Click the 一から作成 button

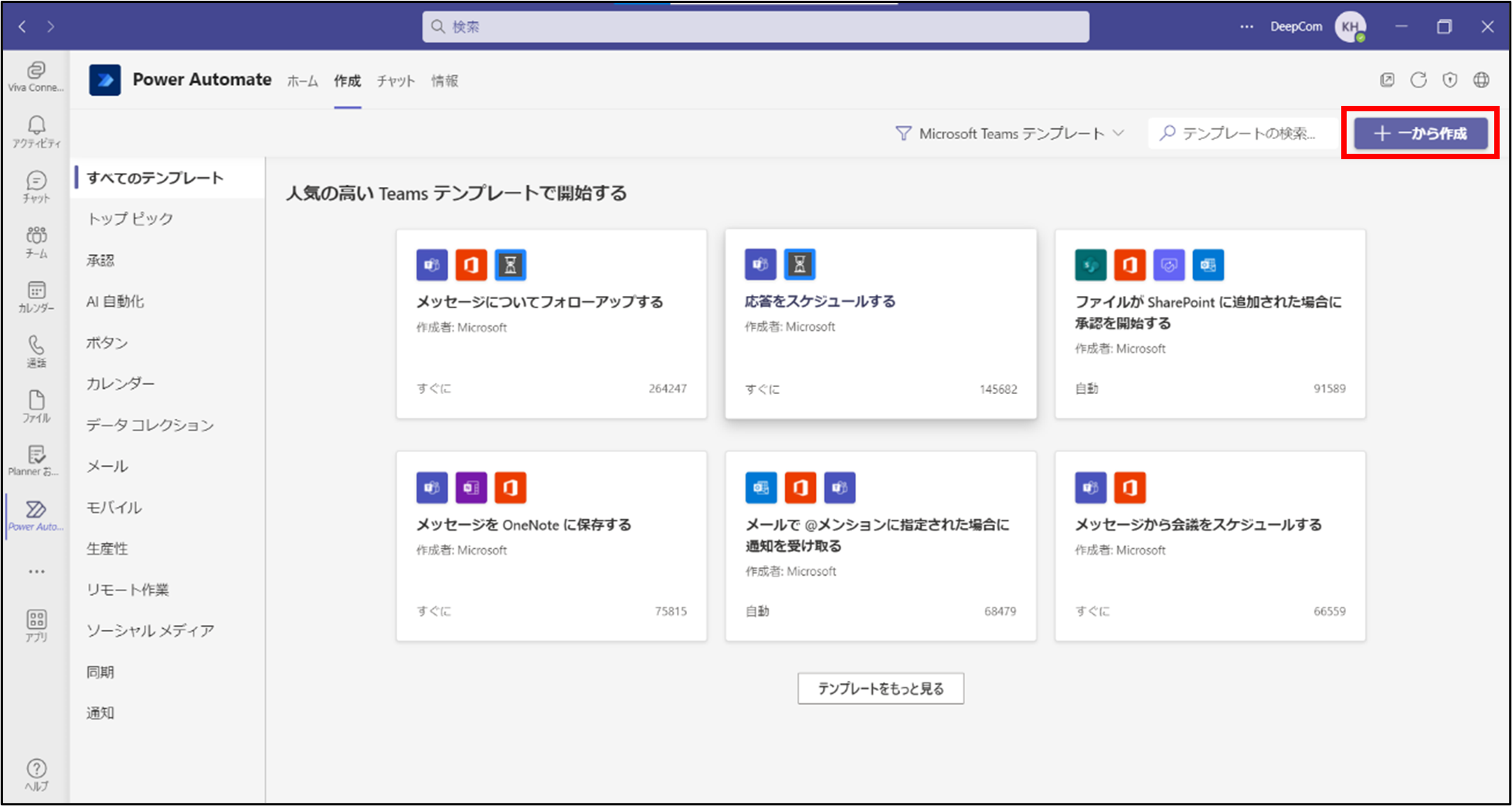click(1421, 134)
